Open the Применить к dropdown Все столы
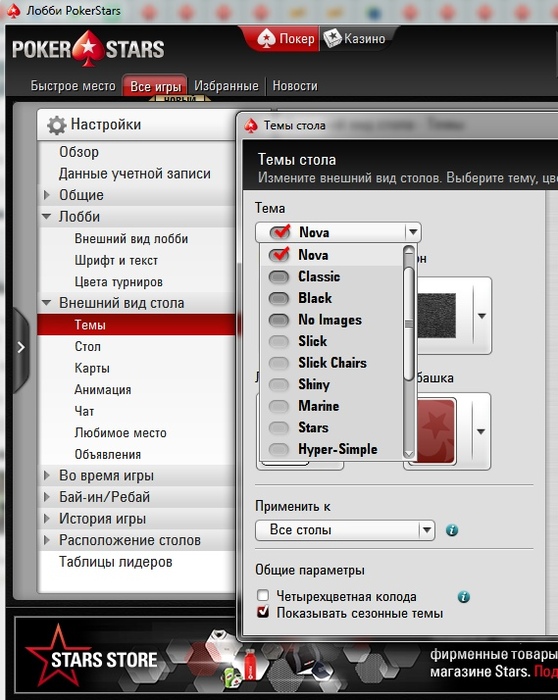Viewport: 558px width, 700px height. (x=345, y=530)
